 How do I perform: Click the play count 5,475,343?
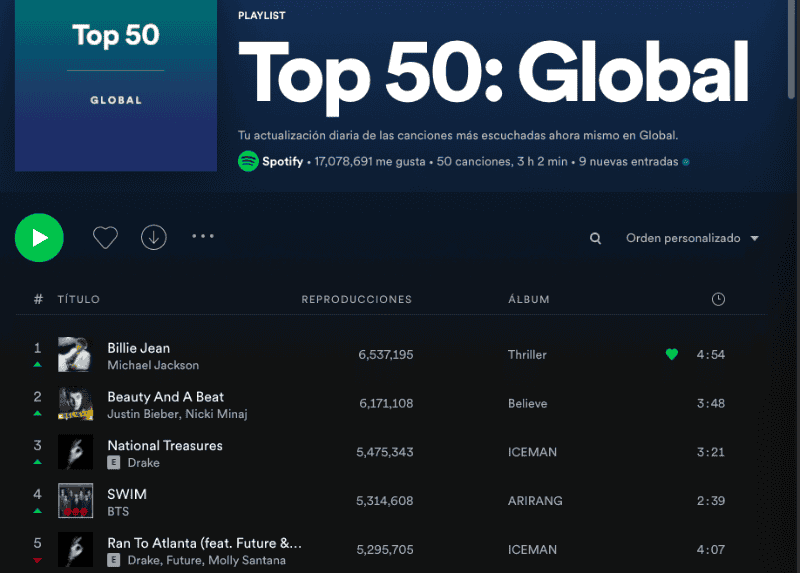385,452
